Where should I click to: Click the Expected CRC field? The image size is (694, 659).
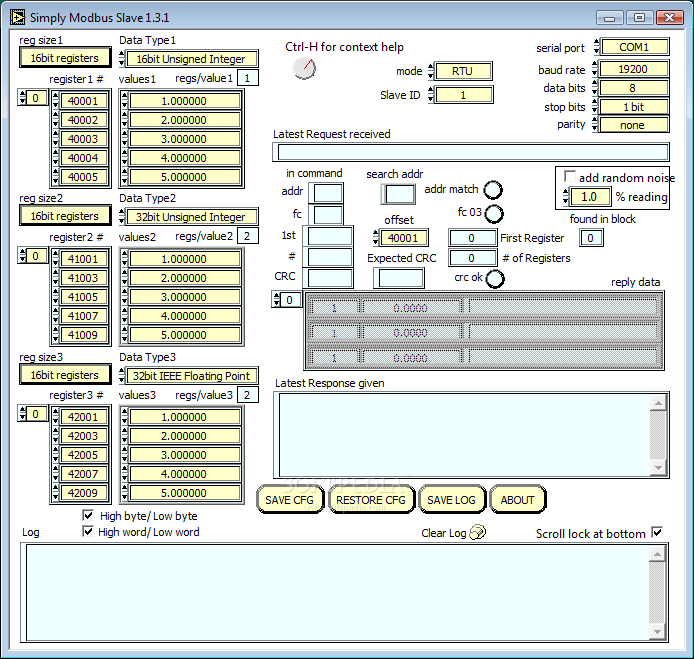tap(401, 278)
